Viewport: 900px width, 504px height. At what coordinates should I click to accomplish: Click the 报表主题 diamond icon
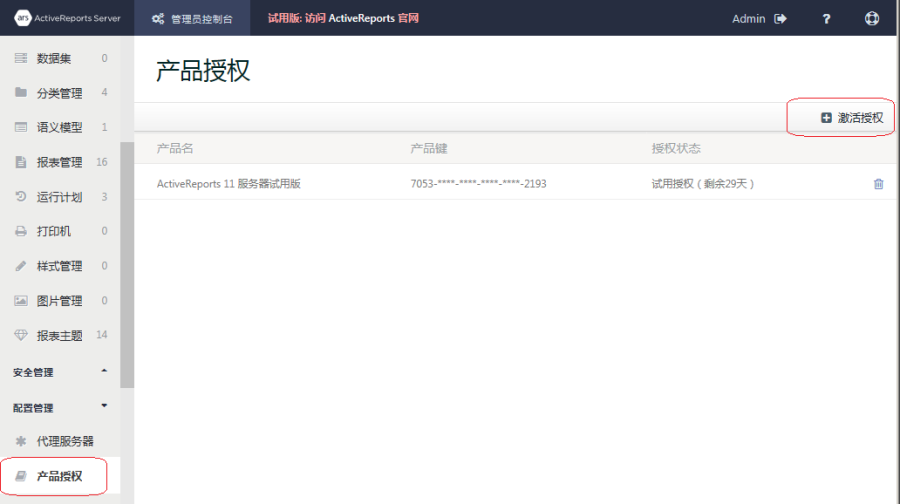click(21, 335)
